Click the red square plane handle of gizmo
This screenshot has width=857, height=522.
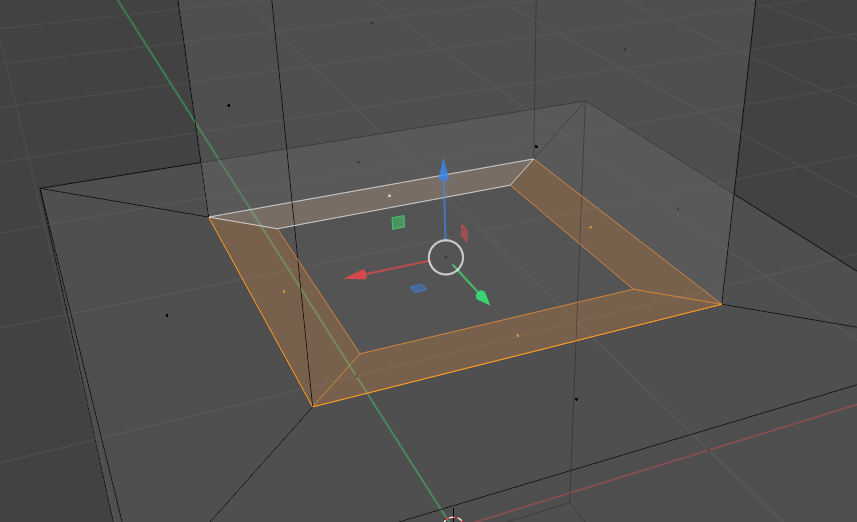pos(464,233)
